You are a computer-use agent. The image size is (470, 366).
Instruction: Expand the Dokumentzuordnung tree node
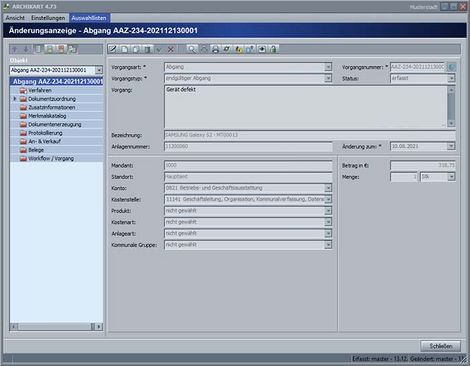pos(15,99)
